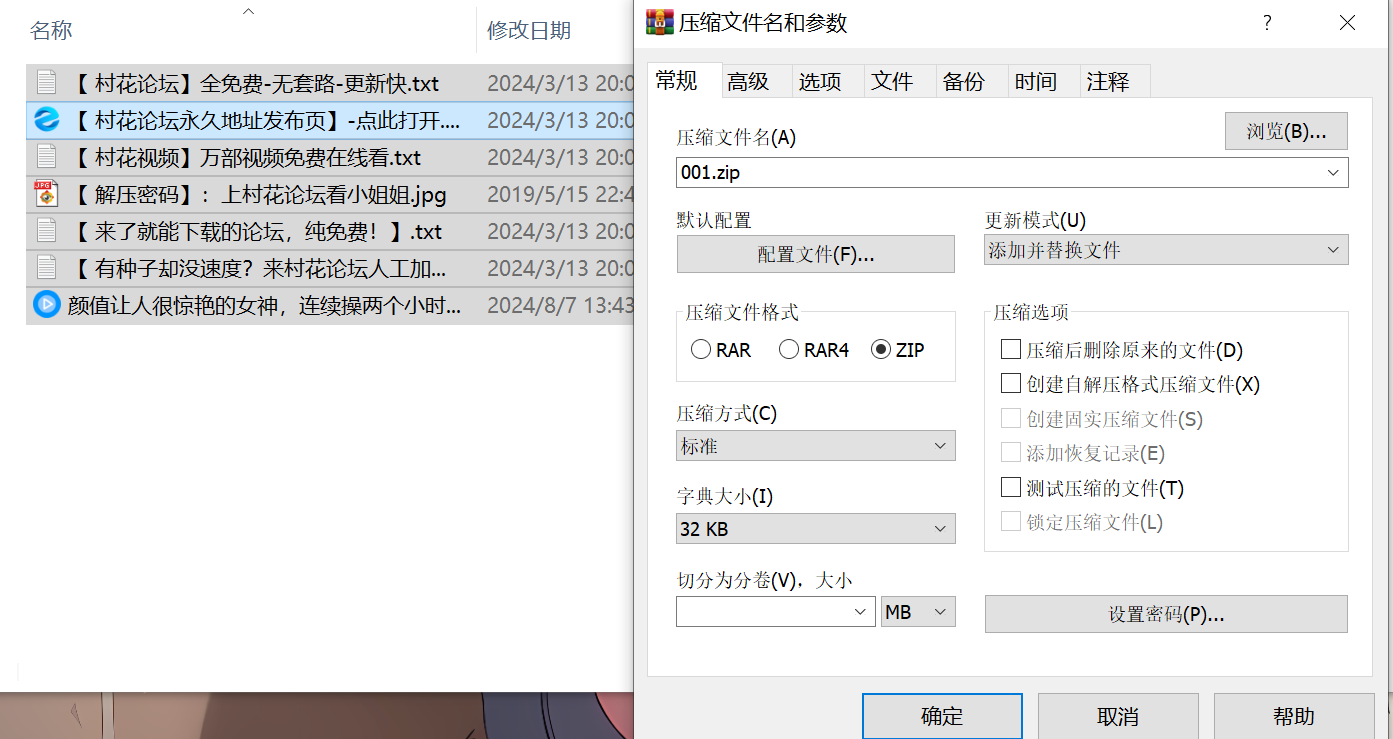Click the 设置密码(P)... button
This screenshot has height=739, width=1393.
coord(1166,614)
